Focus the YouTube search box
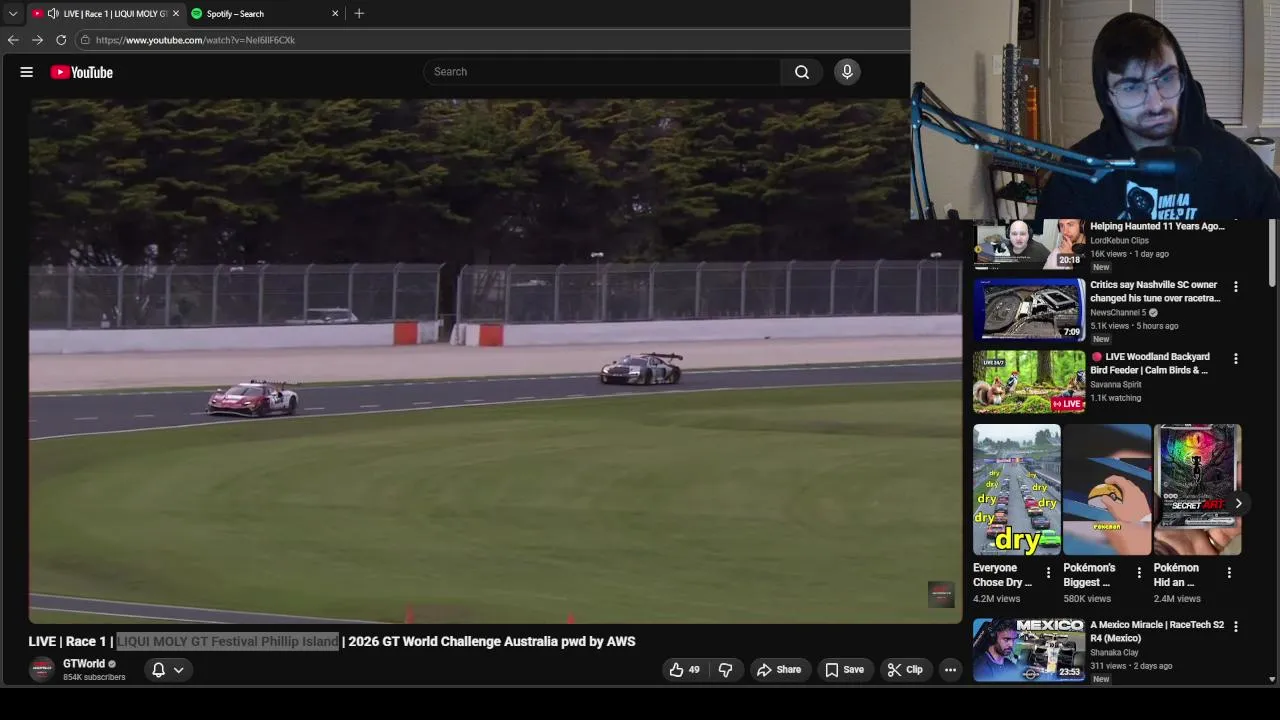This screenshot has width=1280, height=720. 603,72
